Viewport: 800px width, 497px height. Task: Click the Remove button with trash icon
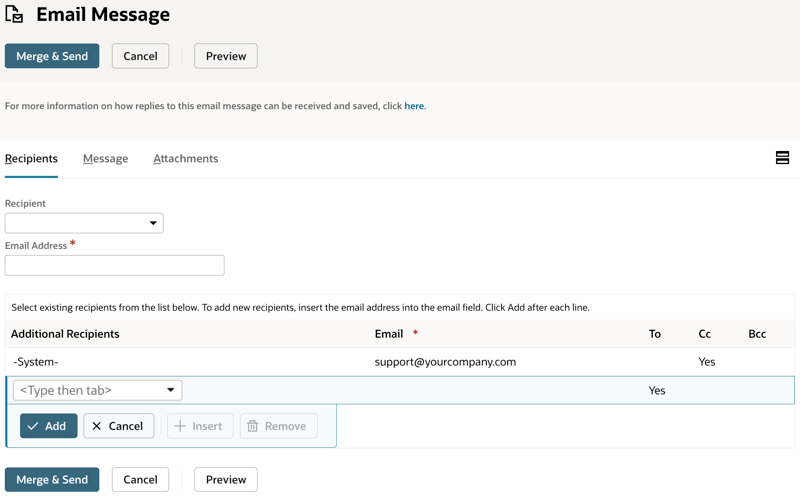point(279,426)
